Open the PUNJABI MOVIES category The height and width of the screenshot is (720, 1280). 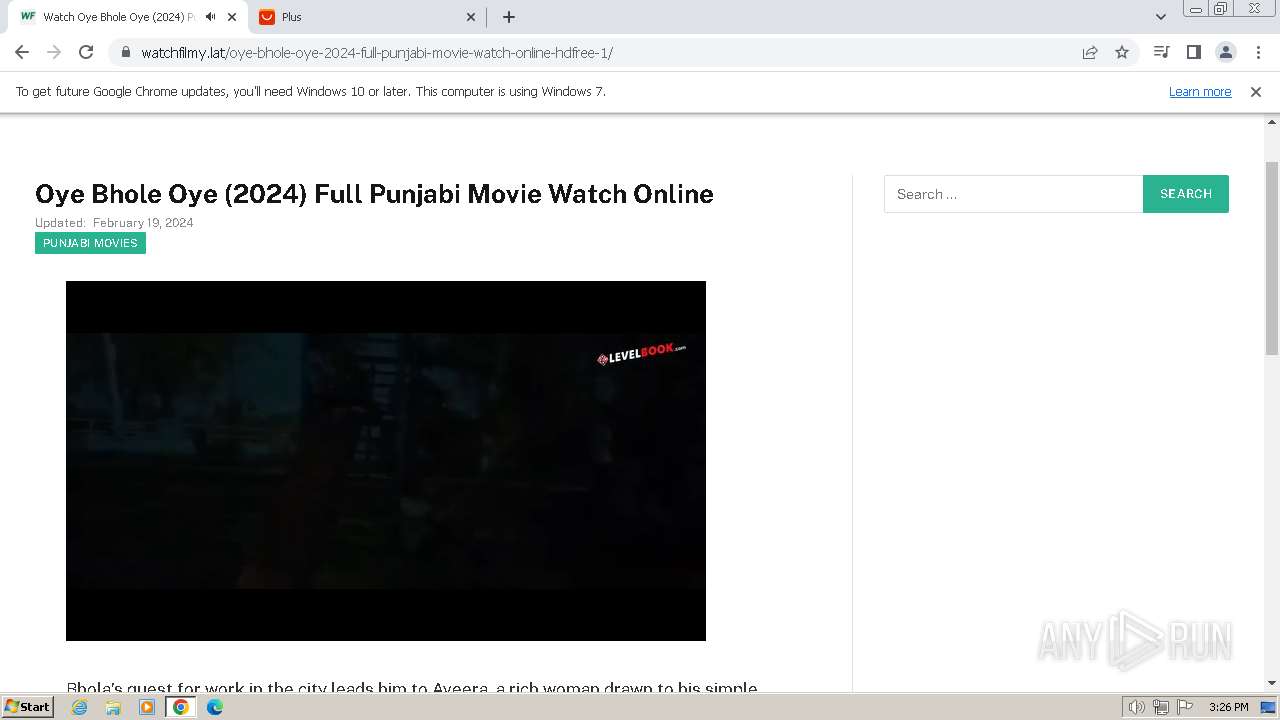point(90,243)
